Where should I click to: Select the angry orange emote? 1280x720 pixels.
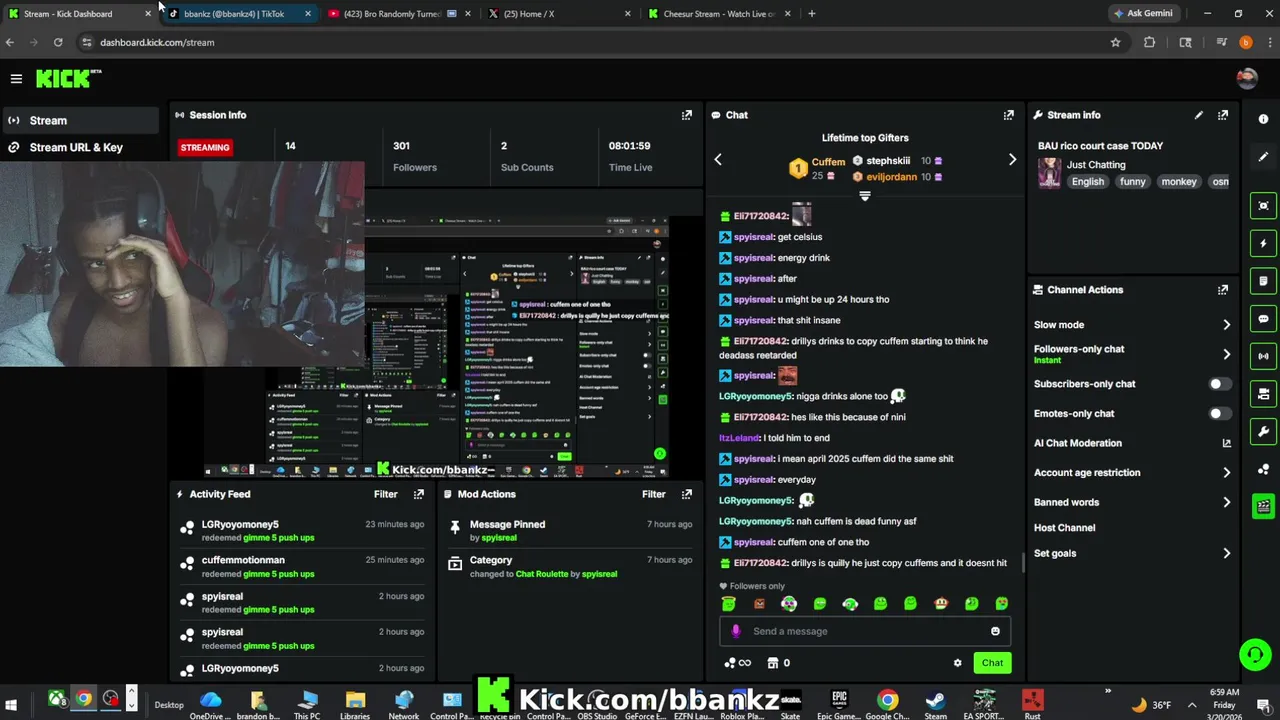759,604
